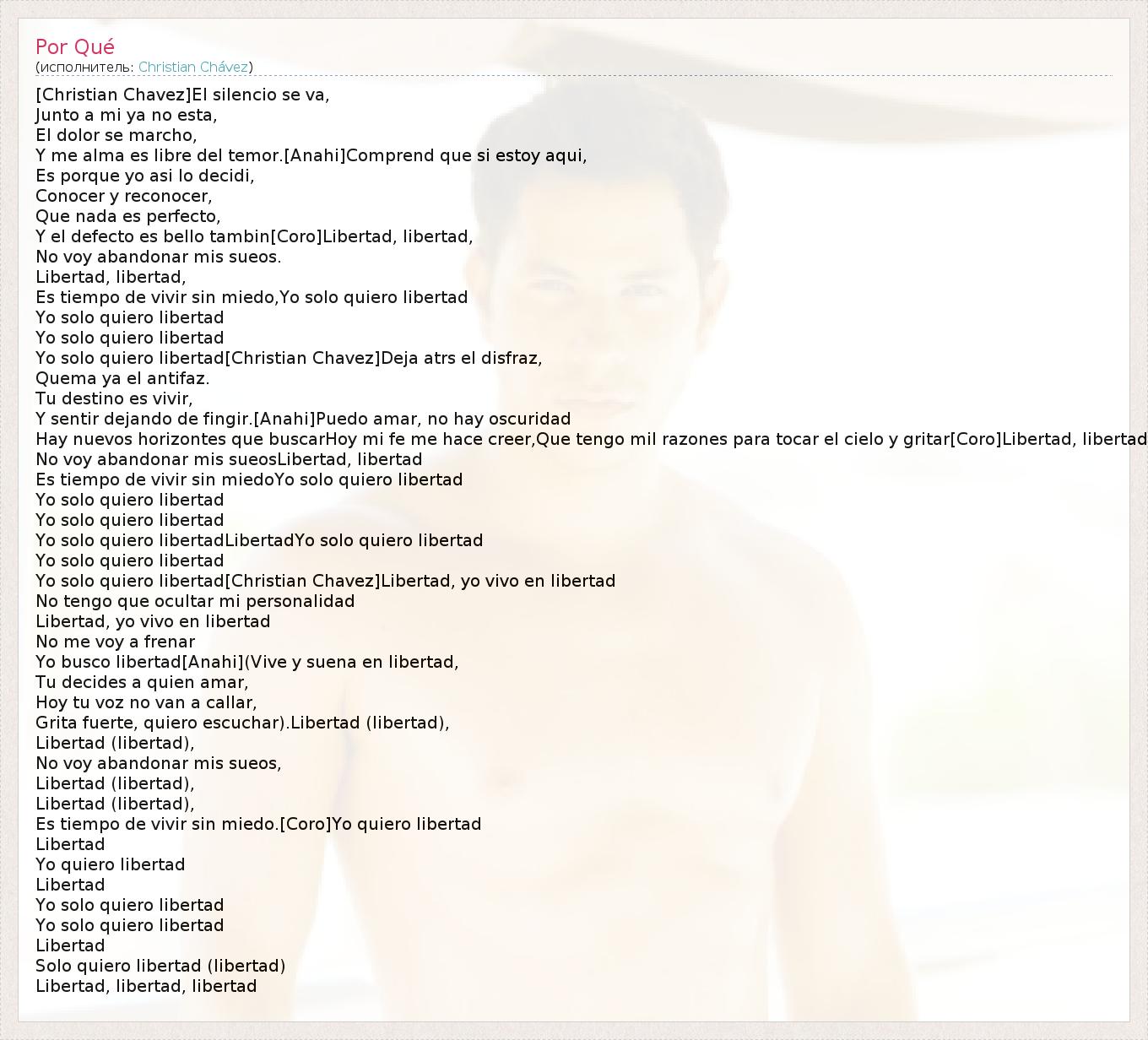Select the line "Junto a mi ya no esta"
1148x1040 pixels.
click(x=127, y=115)
